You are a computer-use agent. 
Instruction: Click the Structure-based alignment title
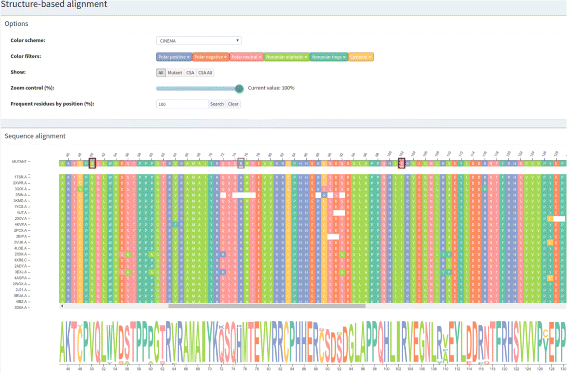[54, 4]
